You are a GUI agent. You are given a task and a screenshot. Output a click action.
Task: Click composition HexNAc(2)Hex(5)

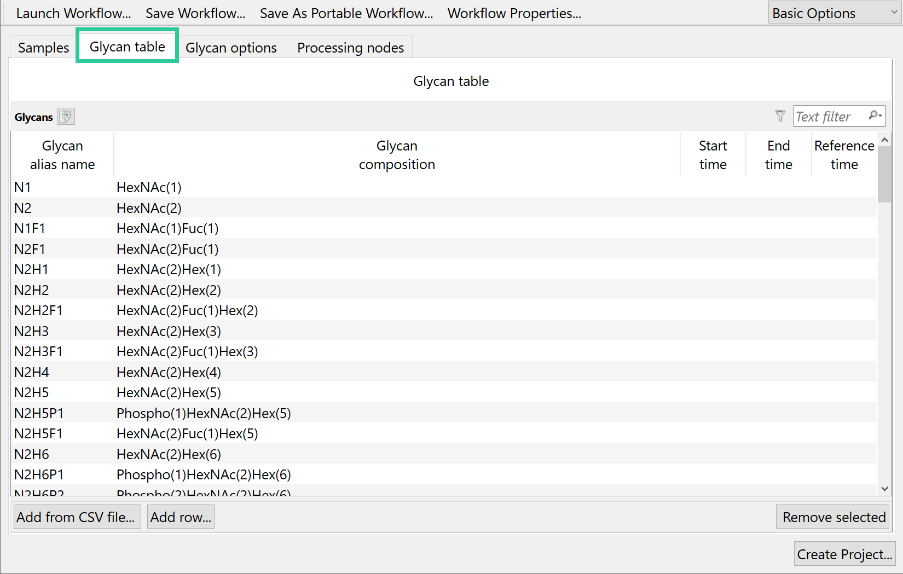(x=169, y=393)
